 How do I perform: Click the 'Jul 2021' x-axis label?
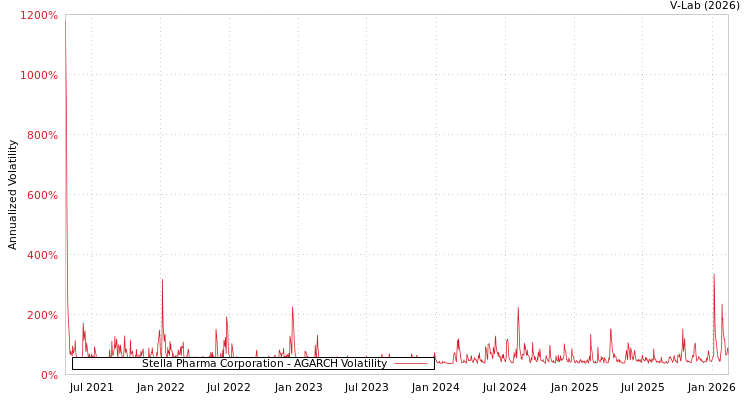pyautogui.click(x=91, y=388)
